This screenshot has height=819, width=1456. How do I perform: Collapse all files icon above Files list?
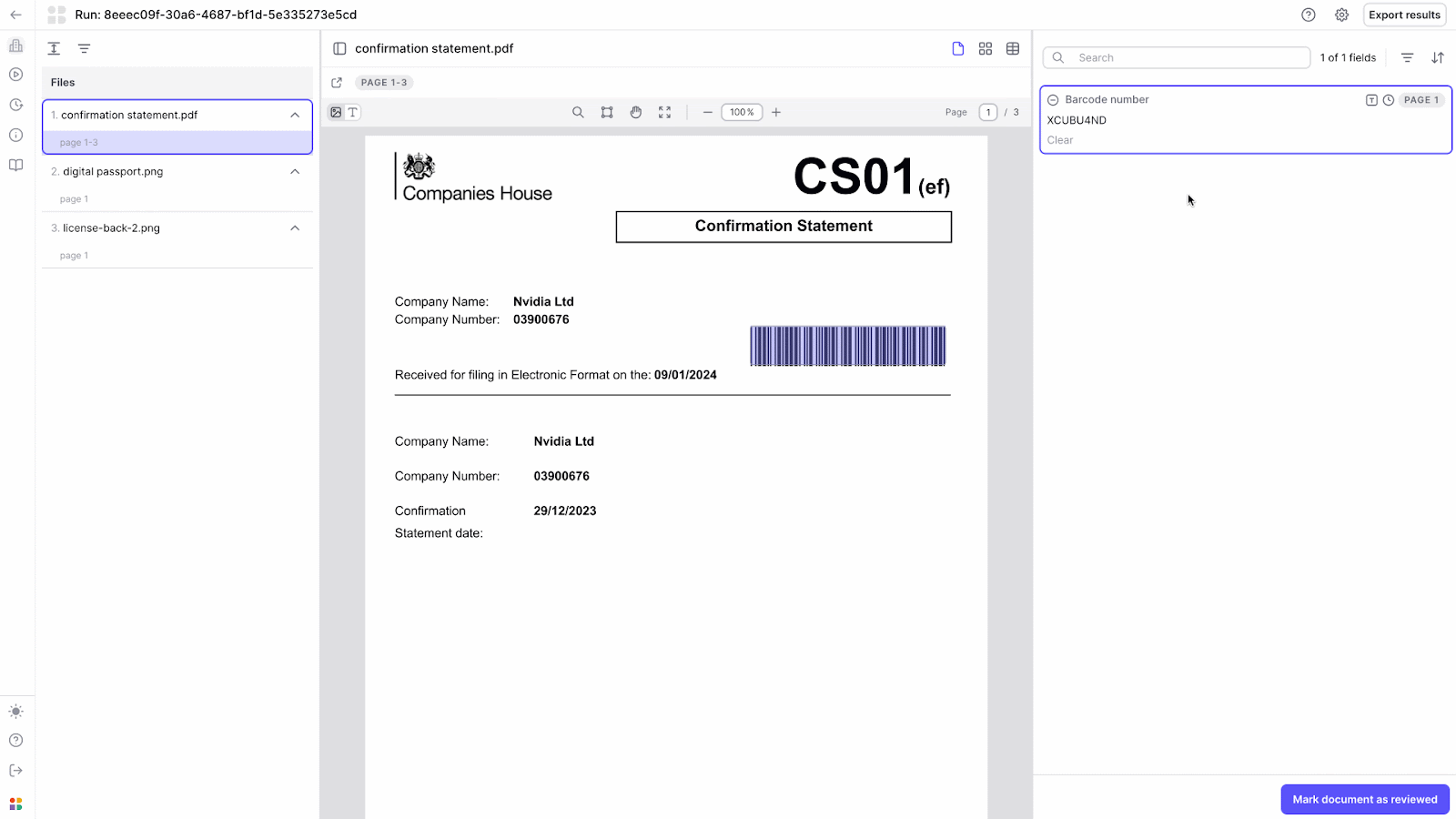(x=54, y=48)
